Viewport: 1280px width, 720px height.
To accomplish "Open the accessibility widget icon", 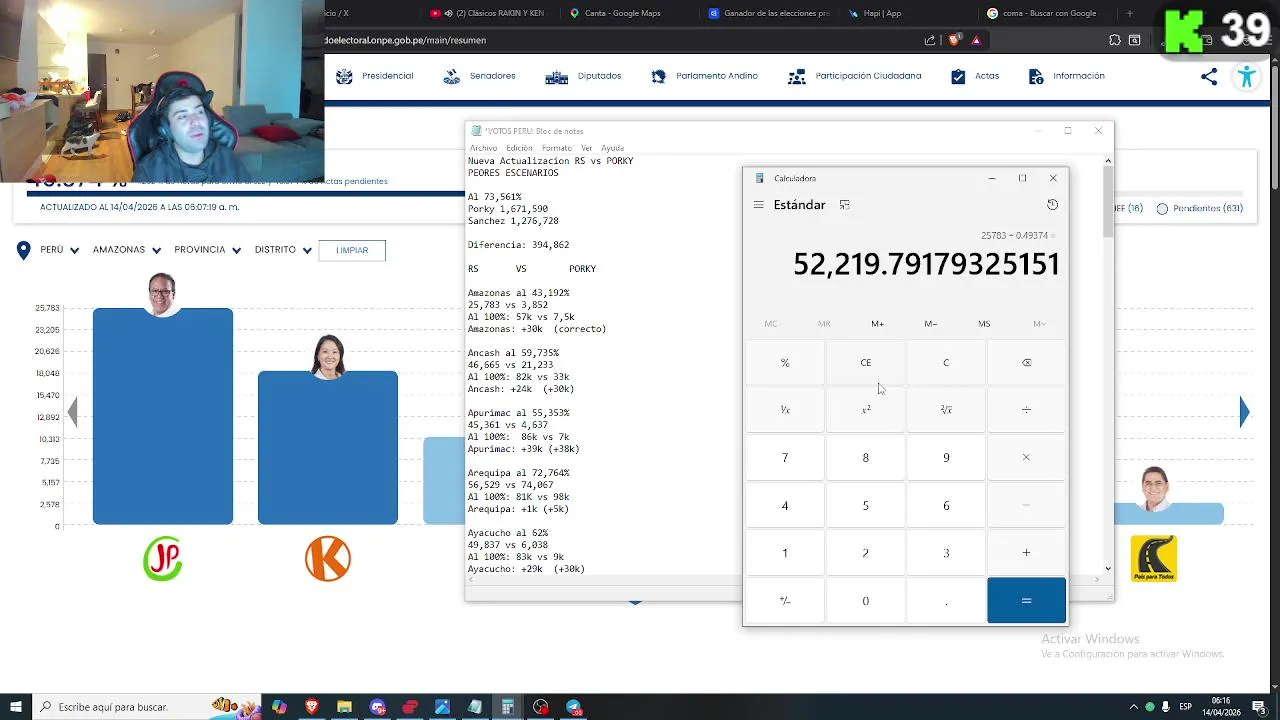I will click(1246, 77).
